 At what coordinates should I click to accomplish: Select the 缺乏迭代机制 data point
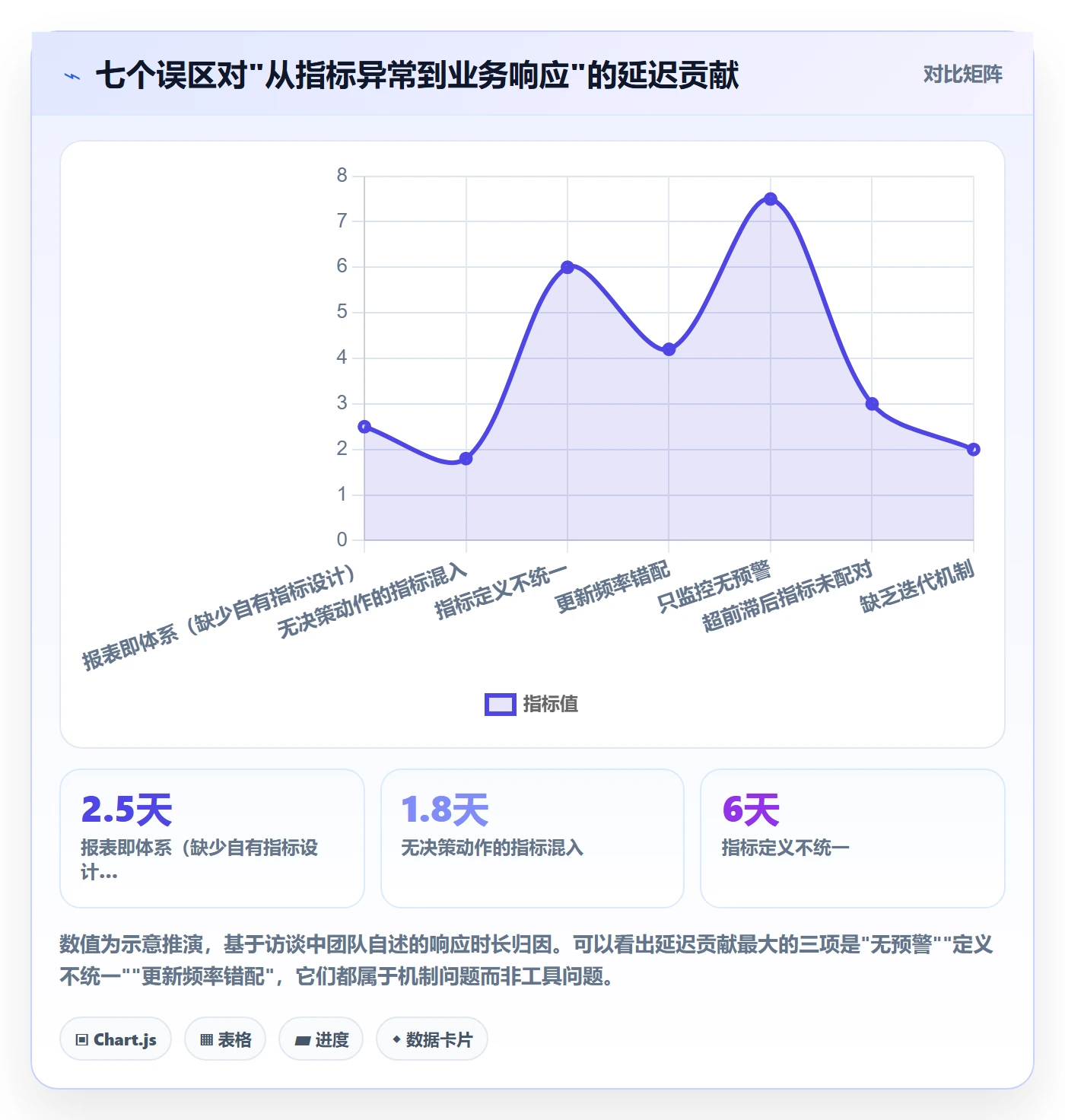(x=974, y=450)
